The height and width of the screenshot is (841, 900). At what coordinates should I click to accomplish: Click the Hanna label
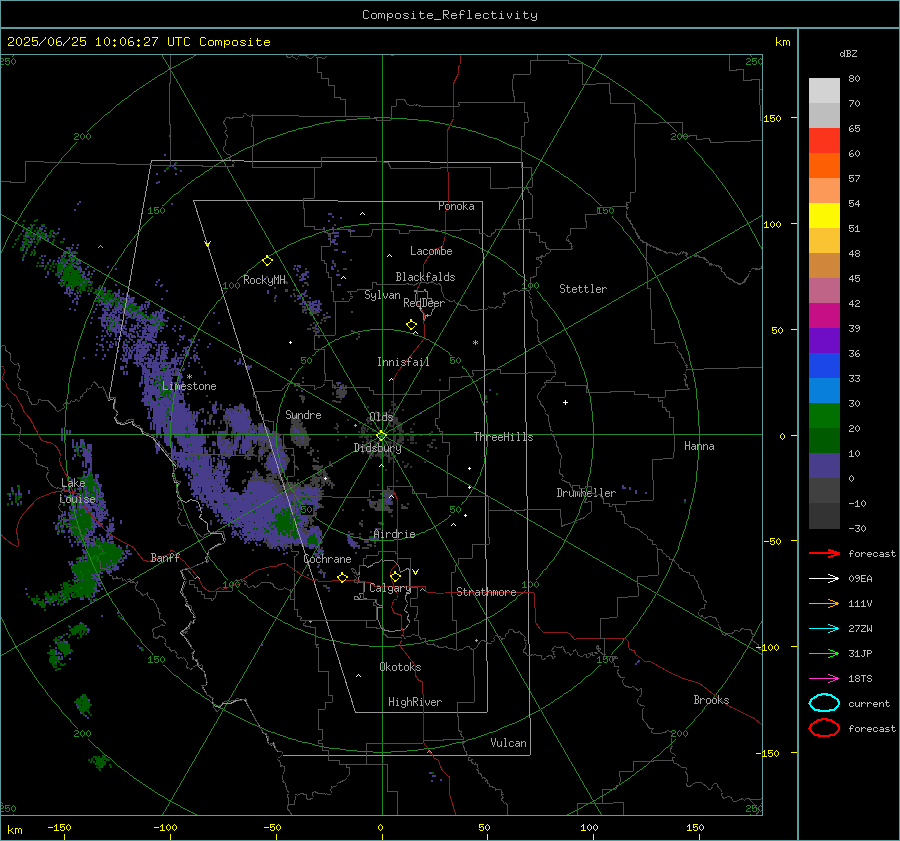point(699,446)
